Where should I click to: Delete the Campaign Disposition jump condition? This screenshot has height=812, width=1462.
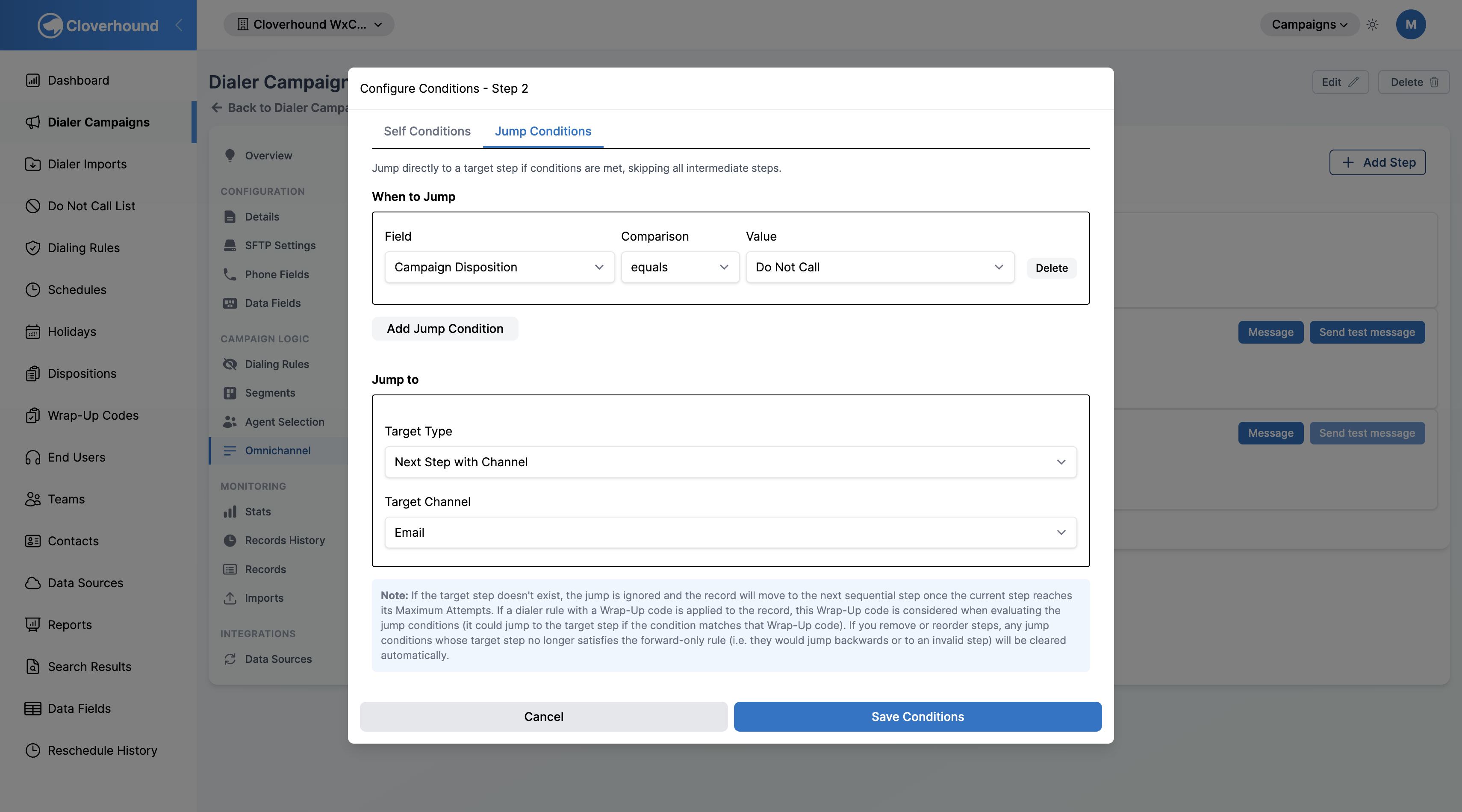coord(1051,268)
